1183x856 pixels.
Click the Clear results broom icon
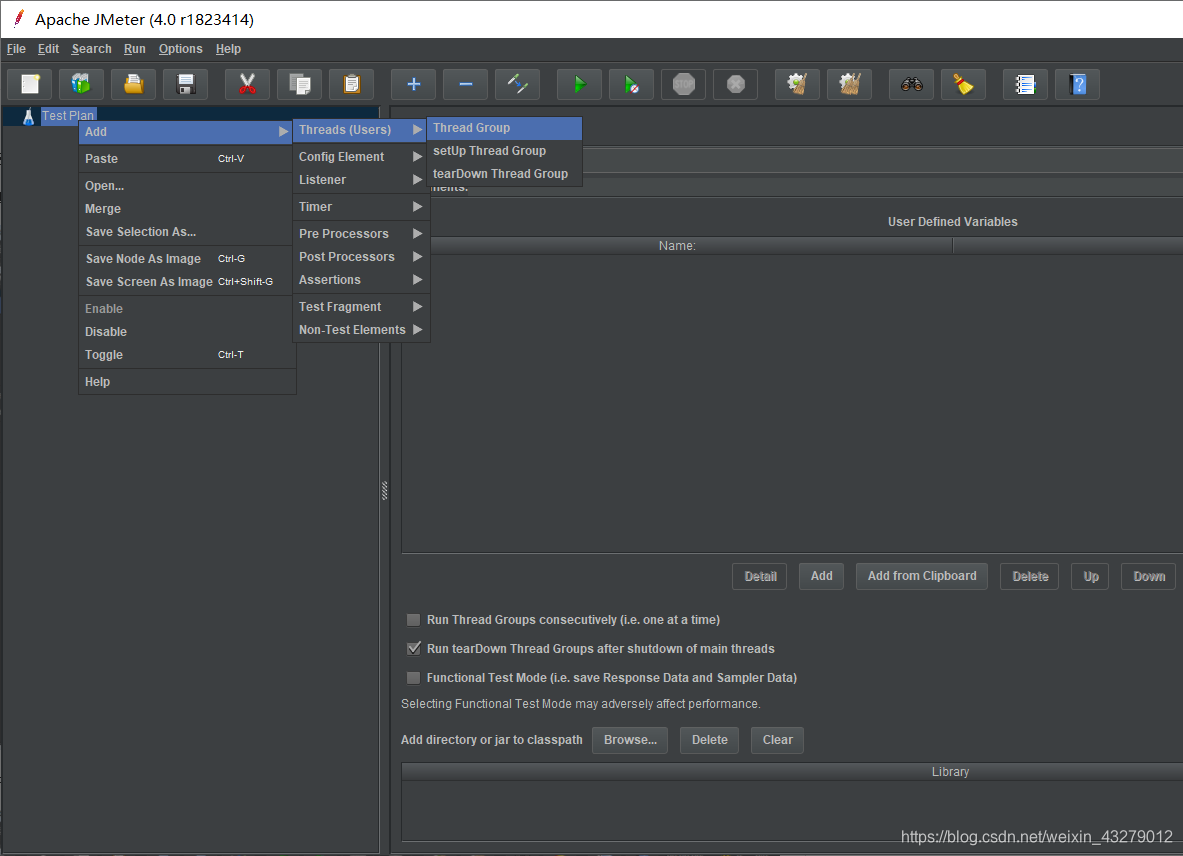pos(797,84)
